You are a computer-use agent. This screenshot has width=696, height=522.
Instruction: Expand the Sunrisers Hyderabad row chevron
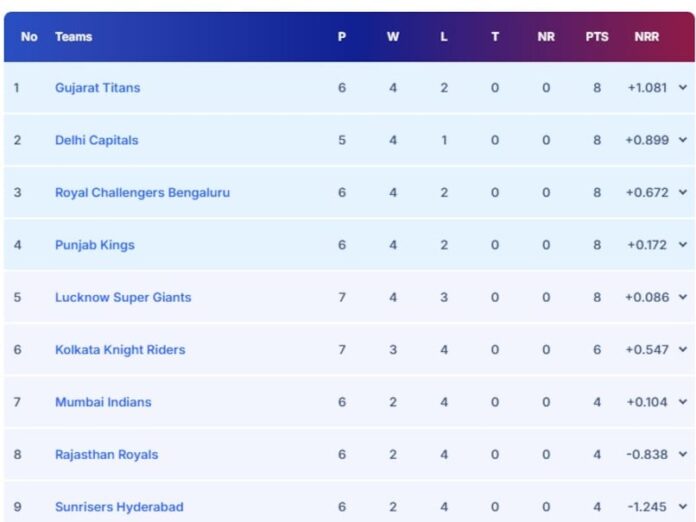click(x=683, y=507)
